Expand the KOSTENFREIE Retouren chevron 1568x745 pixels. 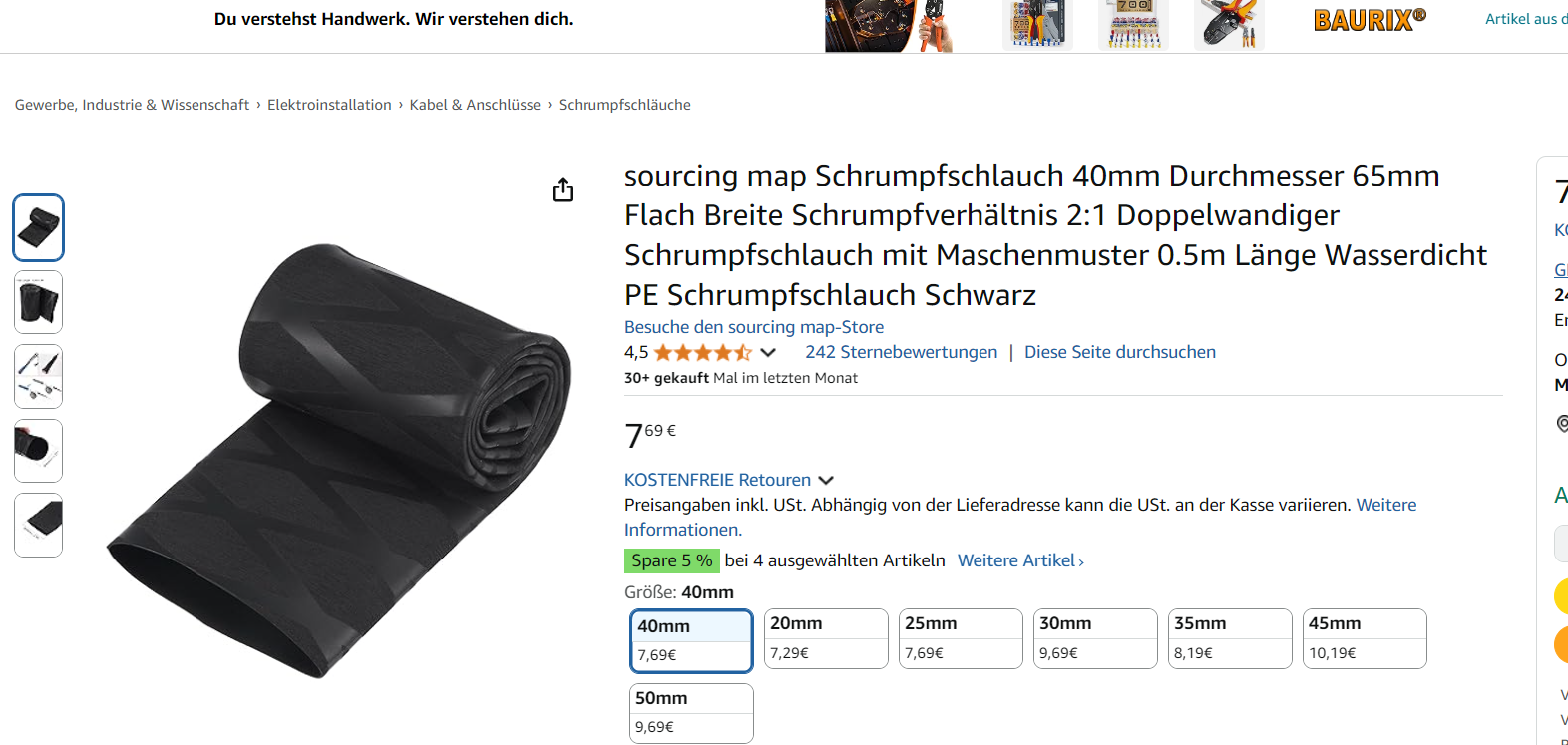[x=826, y=481]
